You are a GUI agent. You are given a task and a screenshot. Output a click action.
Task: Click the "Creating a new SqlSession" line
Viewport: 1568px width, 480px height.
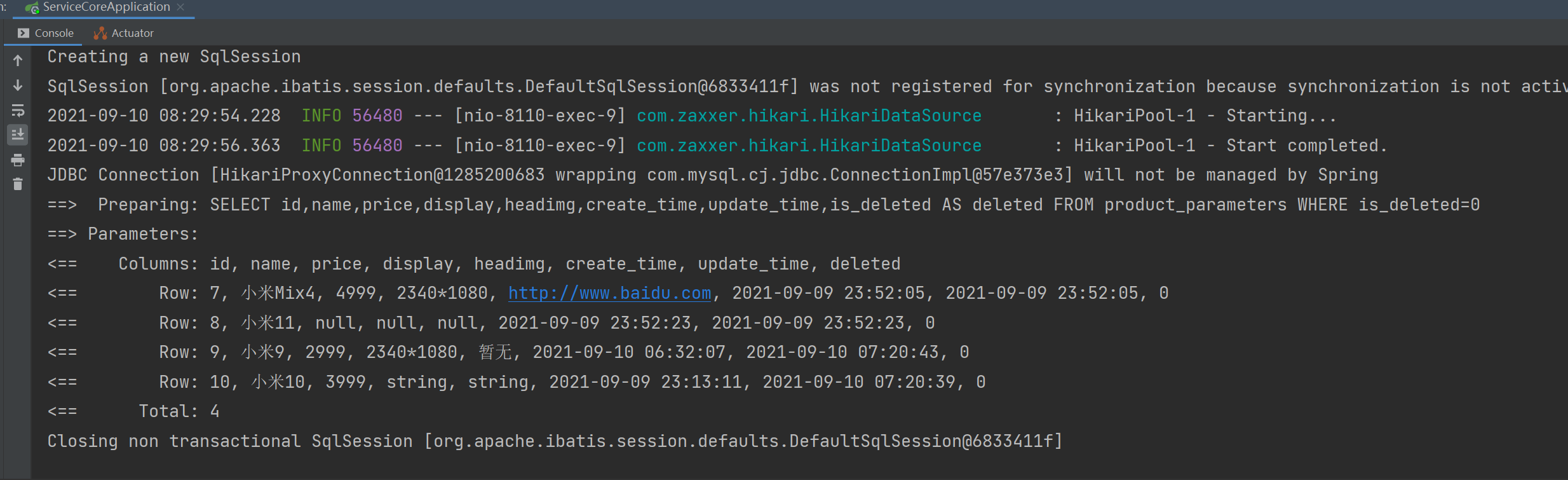click(173, 57)
